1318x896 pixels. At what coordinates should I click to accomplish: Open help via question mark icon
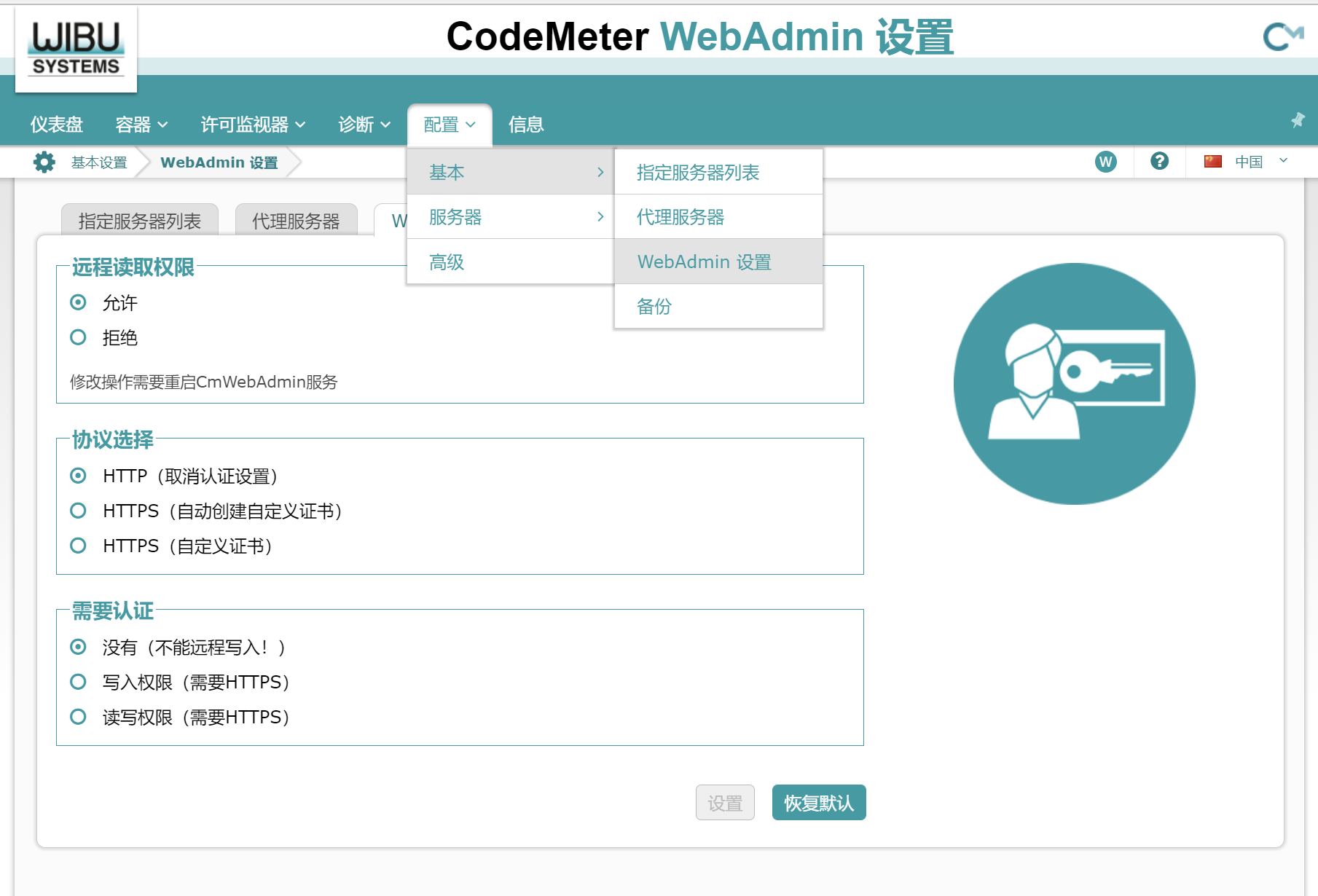pos(1159,161)
